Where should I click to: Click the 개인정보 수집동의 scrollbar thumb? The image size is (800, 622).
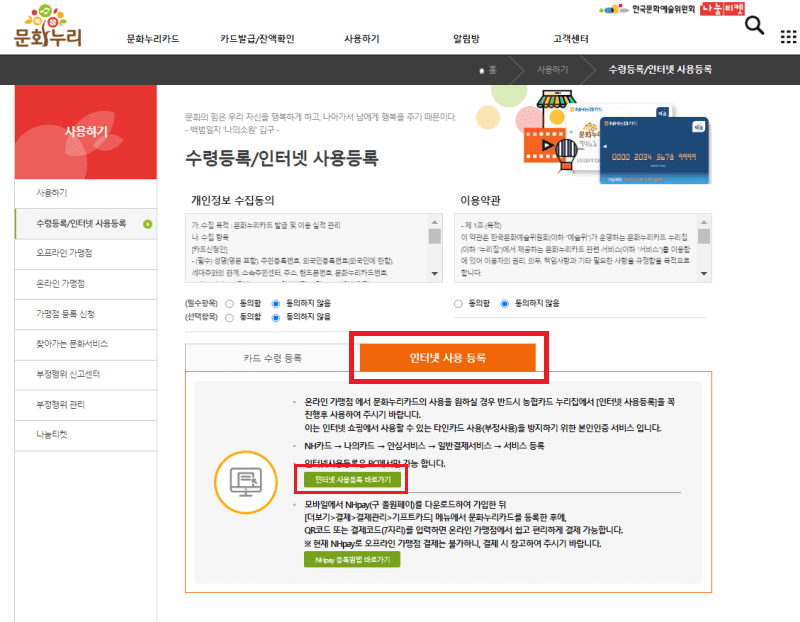pos(434,236)
